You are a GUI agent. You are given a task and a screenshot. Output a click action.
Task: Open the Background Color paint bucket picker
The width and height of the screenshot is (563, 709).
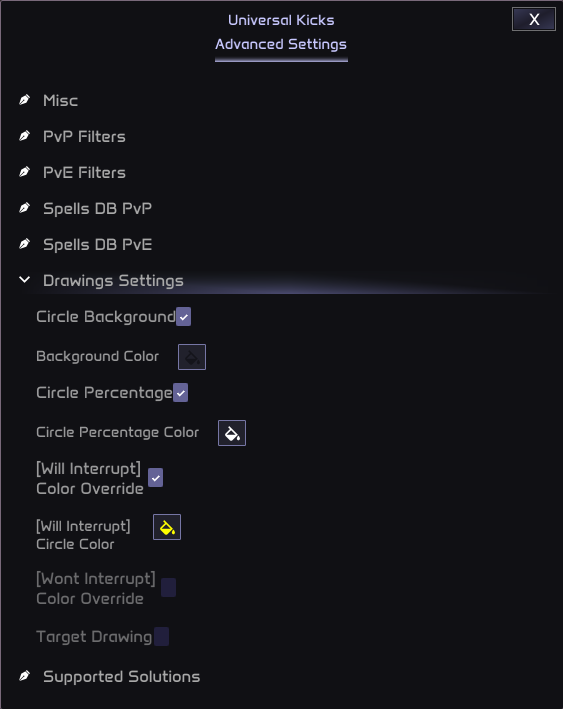coord(192,357)
